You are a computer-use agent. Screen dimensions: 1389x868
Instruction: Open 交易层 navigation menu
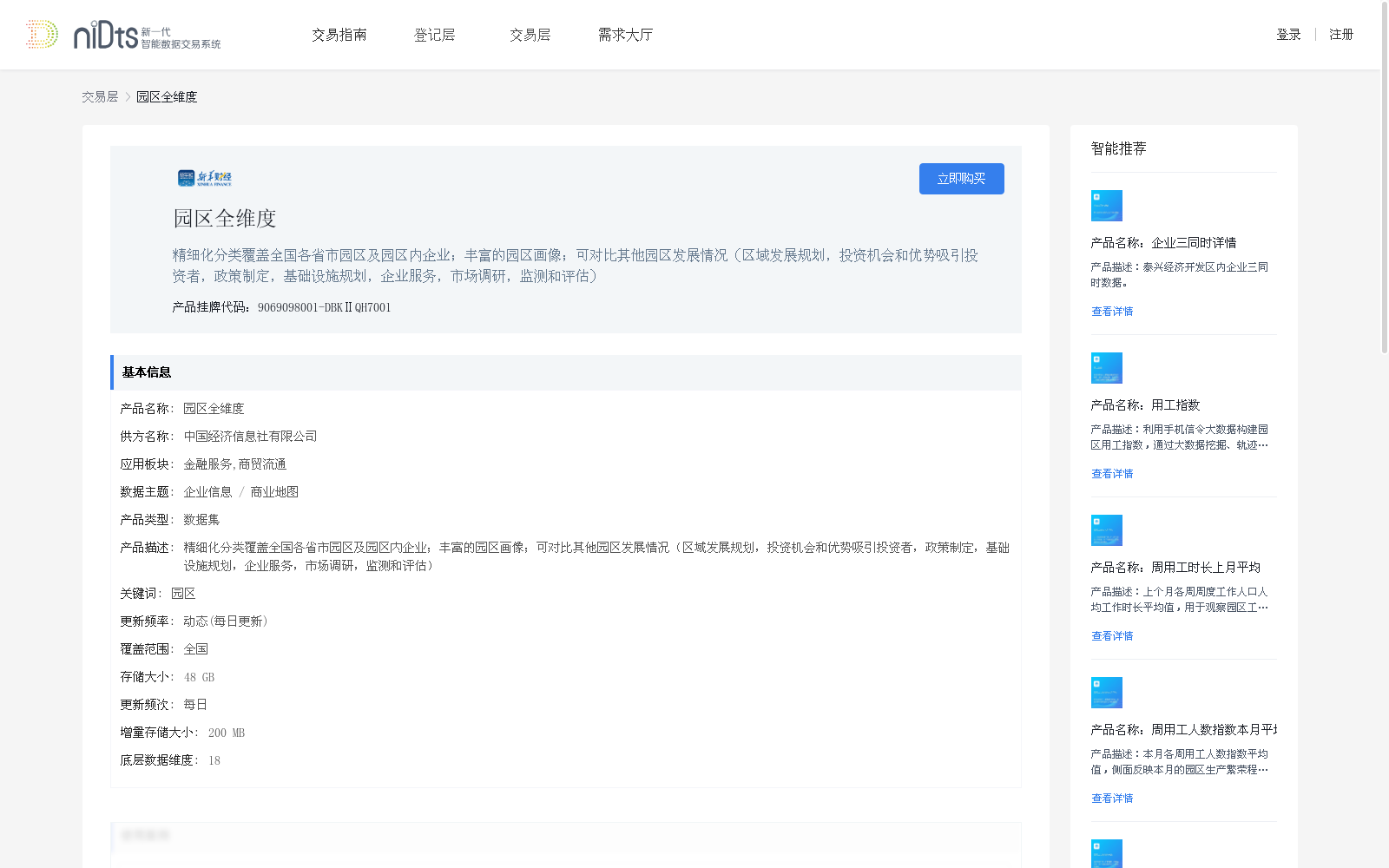coord(530,35)
